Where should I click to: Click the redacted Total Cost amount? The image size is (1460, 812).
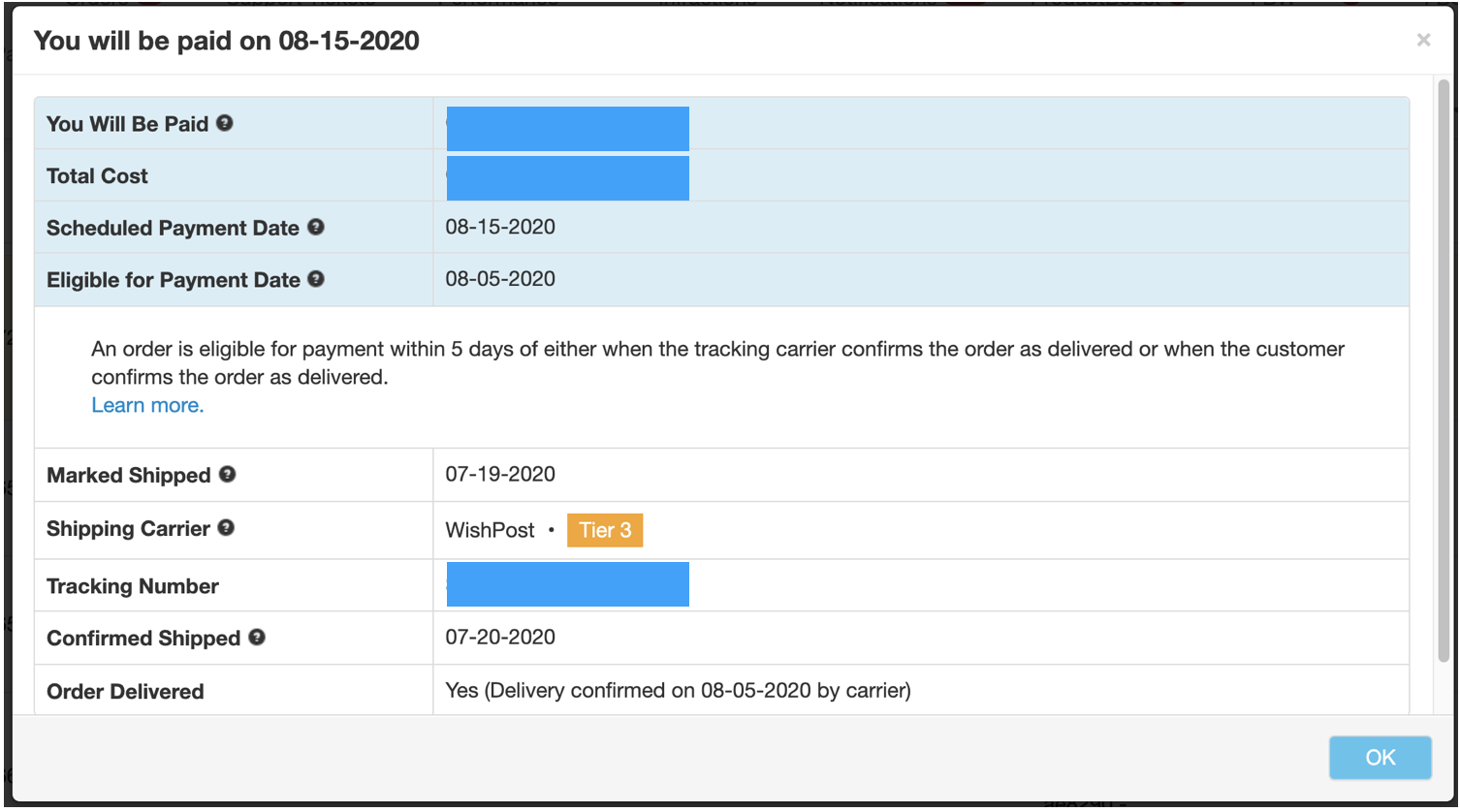(568, 178)
